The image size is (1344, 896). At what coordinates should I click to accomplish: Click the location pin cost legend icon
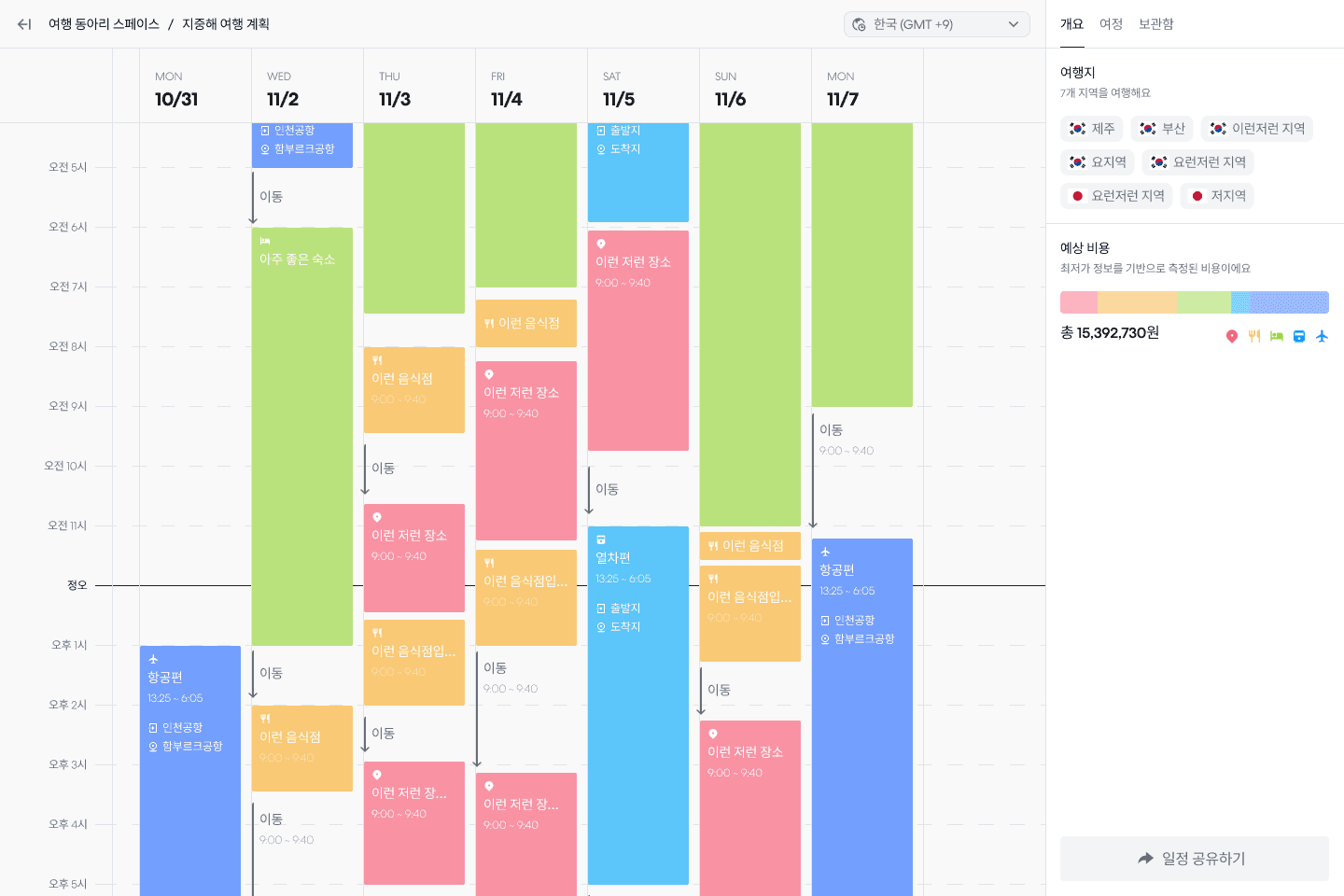pyautogui.click(x=1231, y=336)
